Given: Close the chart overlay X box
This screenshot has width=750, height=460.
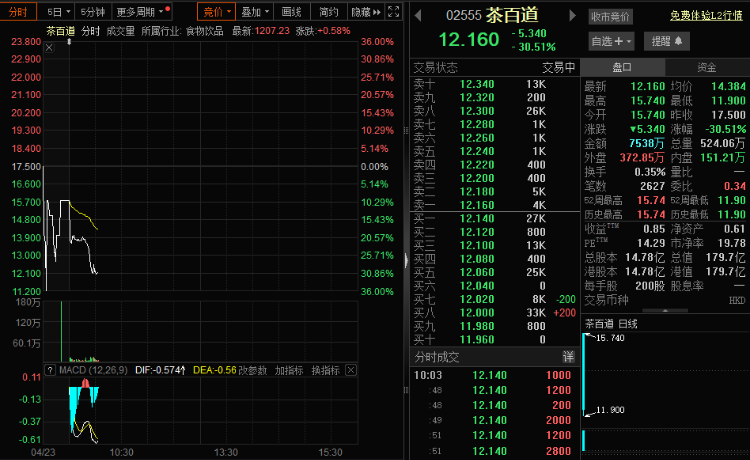Looking at the screenshot, I should [49, 47].
